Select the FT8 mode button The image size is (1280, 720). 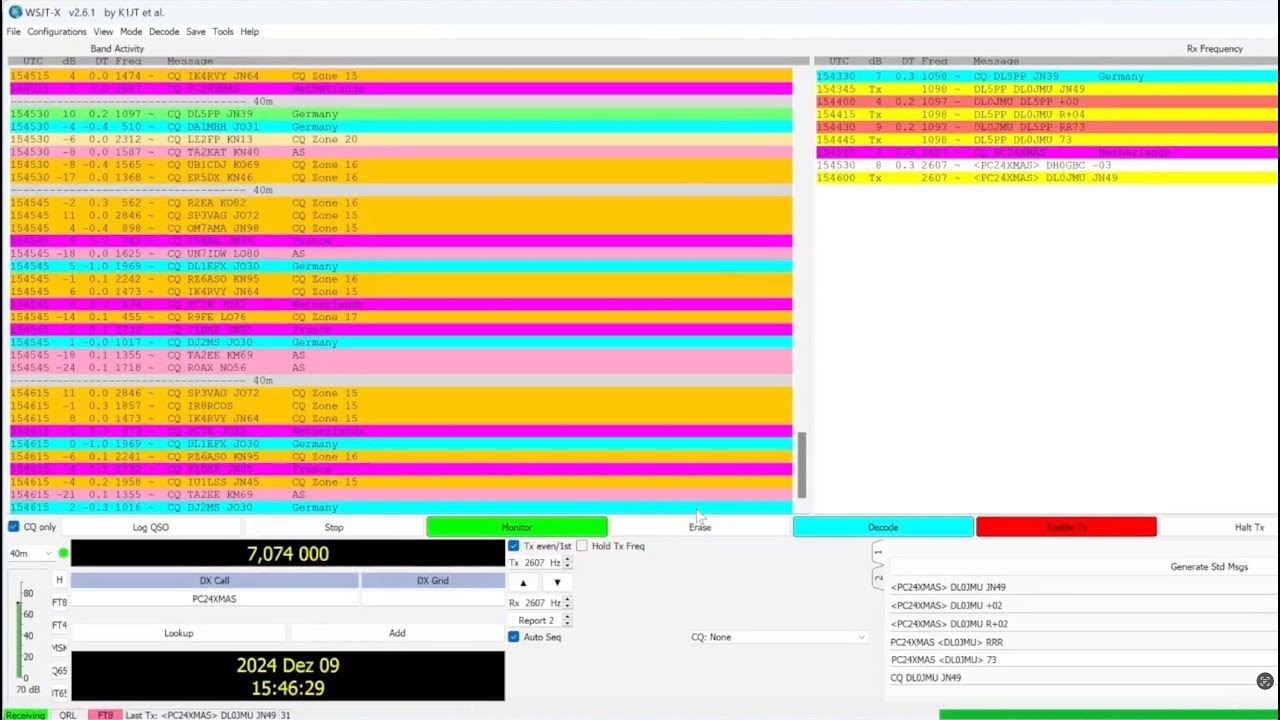click(x=59, y=603)
